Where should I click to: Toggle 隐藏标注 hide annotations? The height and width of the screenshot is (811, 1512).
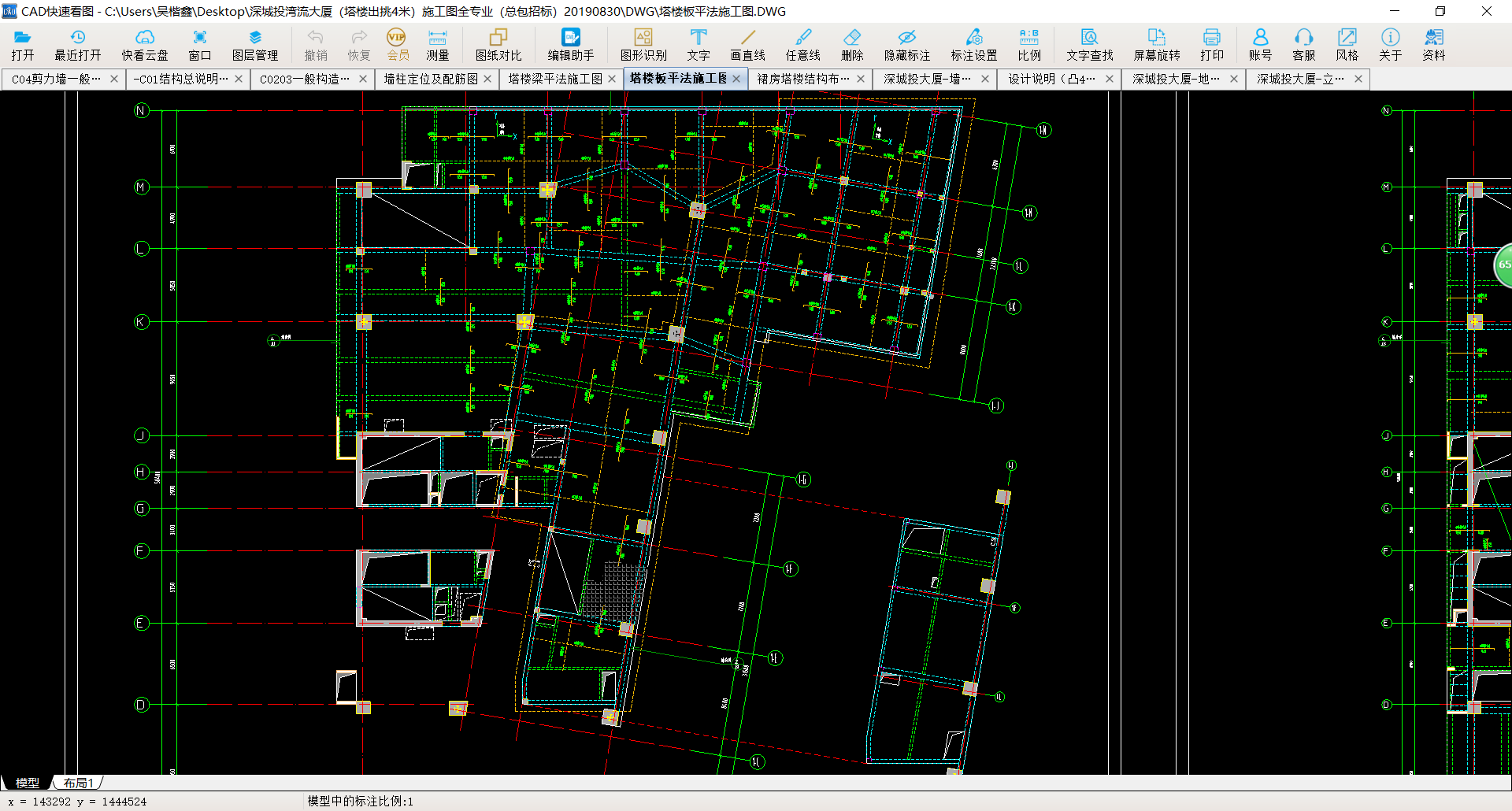(907, 45)
